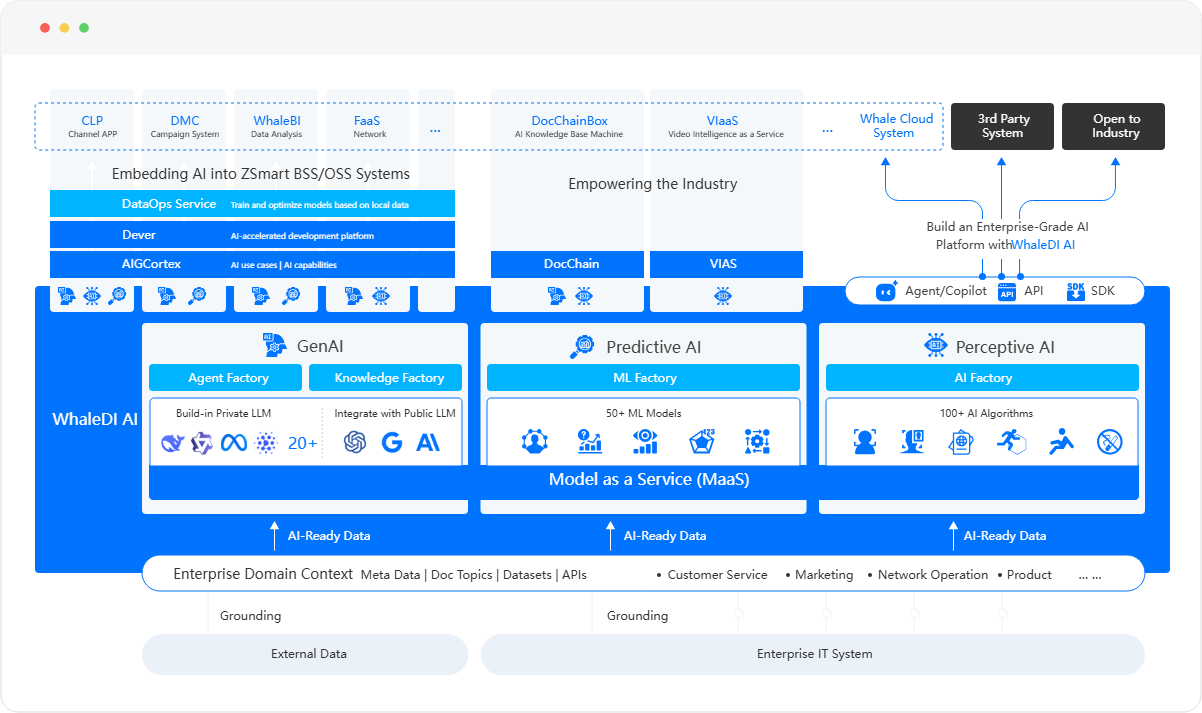This screenshot has width=1202, height=713.
Task: Click the Agent/Copilot chat icon
Action: coord(887,291)
